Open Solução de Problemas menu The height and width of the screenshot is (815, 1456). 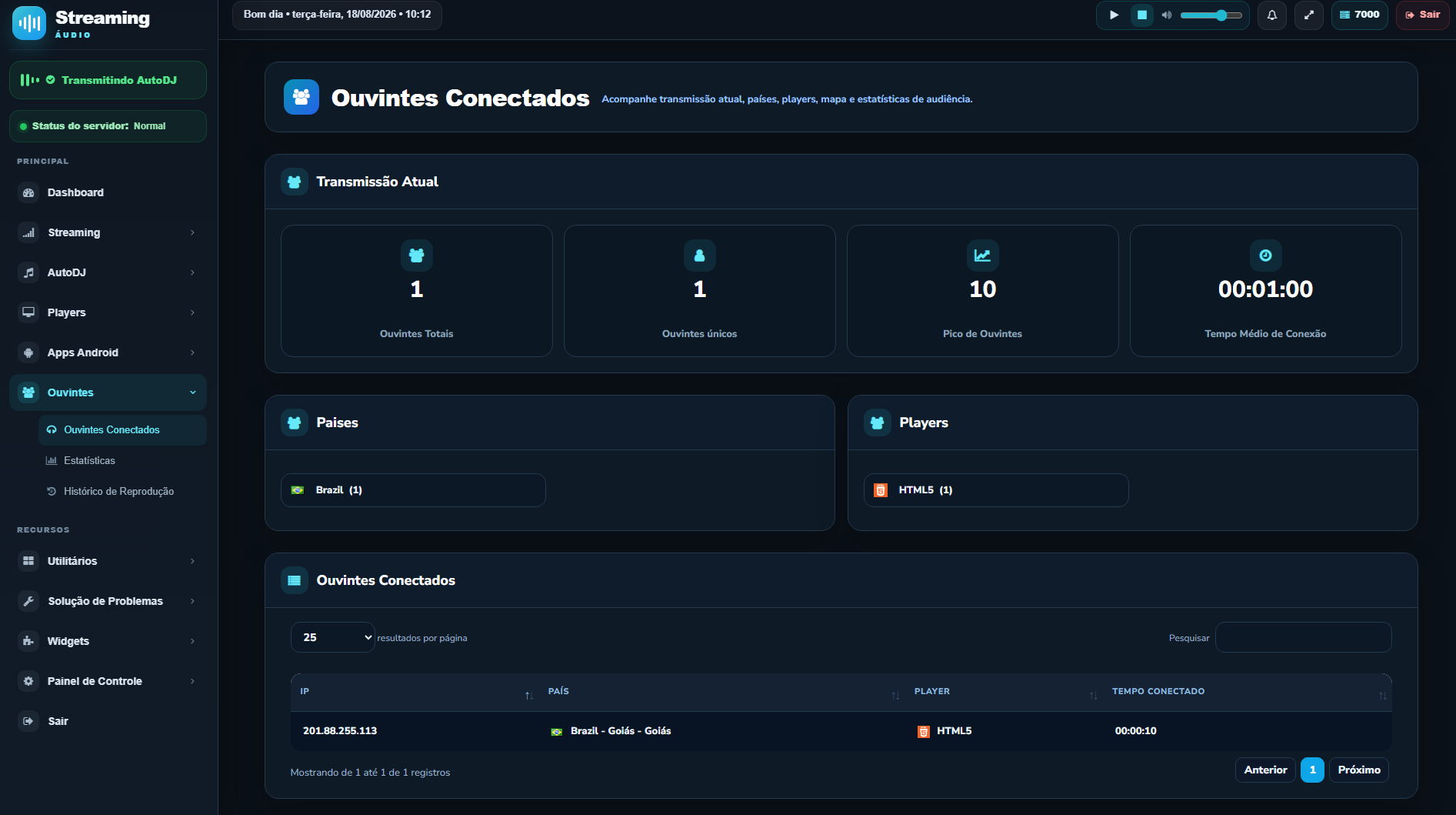[x=108, y=601]
